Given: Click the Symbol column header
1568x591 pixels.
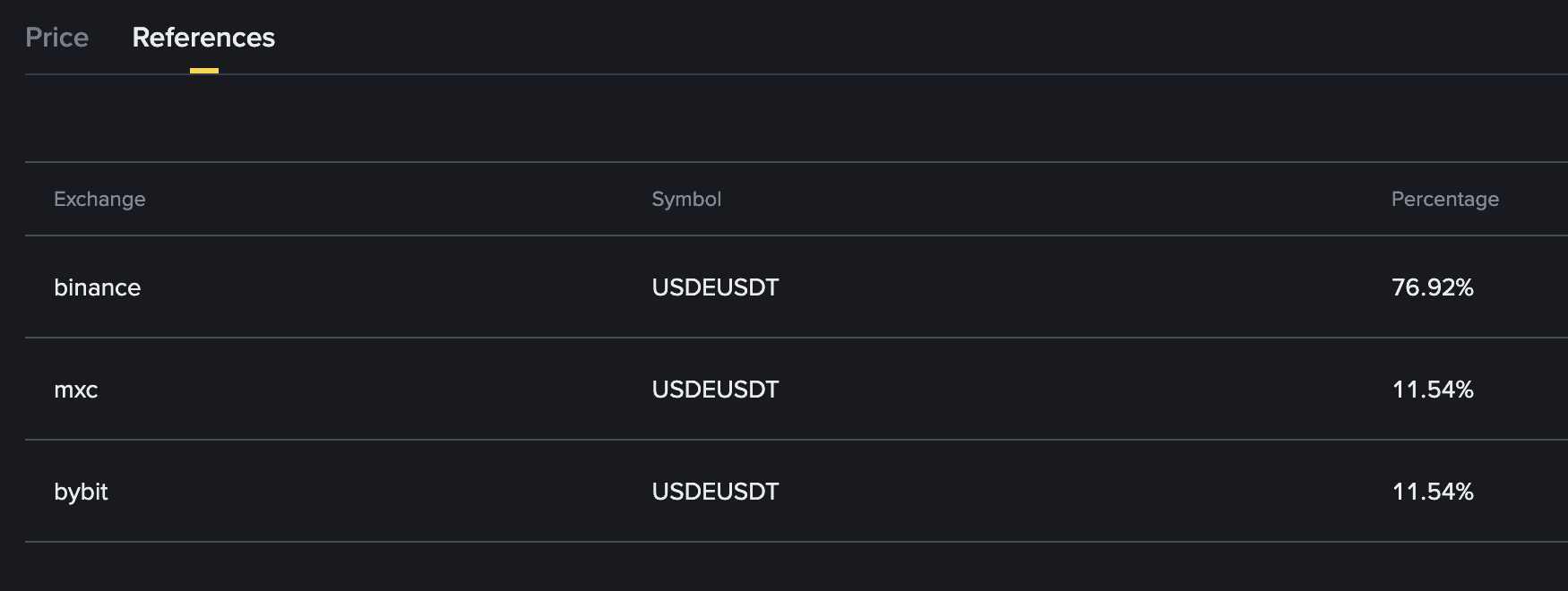Looking at the screenshot, I should point(686,199).
